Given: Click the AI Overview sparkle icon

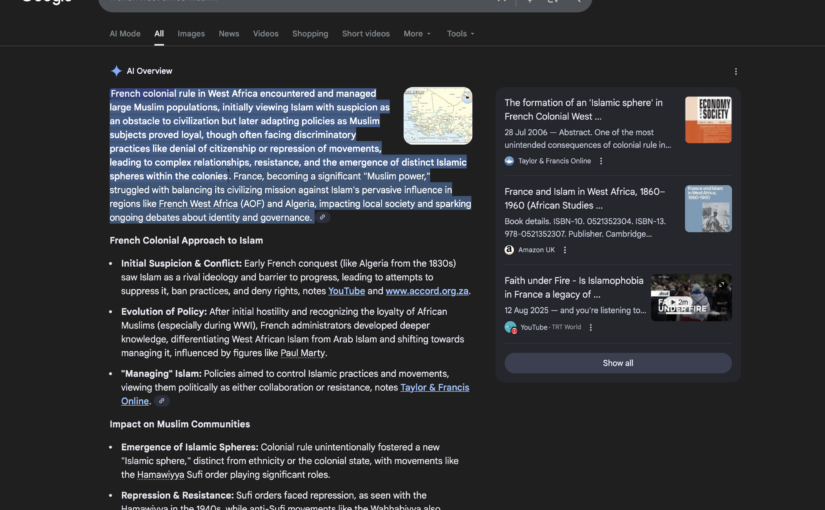Looking at the screenshot, I should 116,71.
